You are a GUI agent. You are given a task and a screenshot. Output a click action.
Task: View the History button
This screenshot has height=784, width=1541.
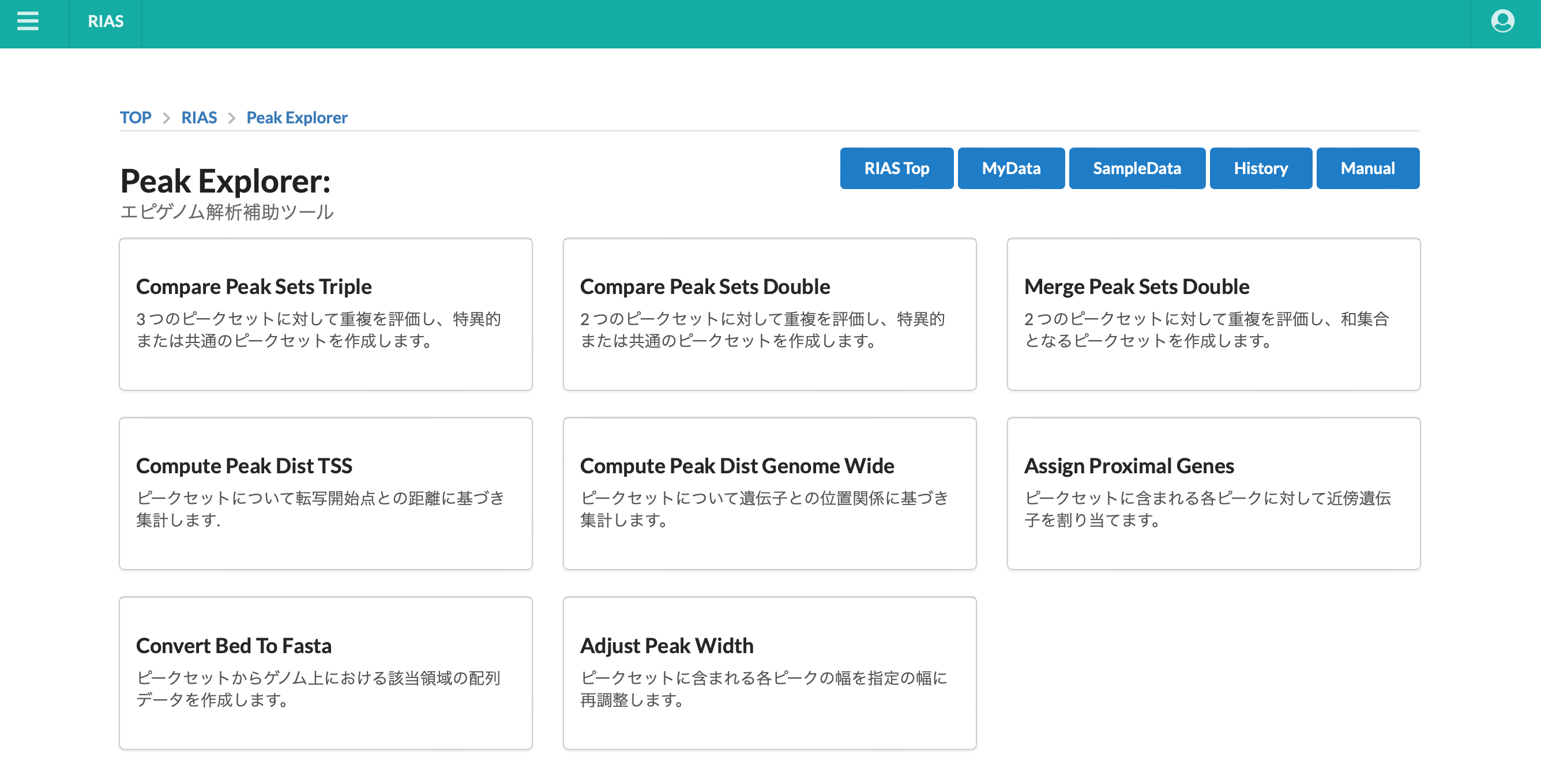(x=1260, y=169)
